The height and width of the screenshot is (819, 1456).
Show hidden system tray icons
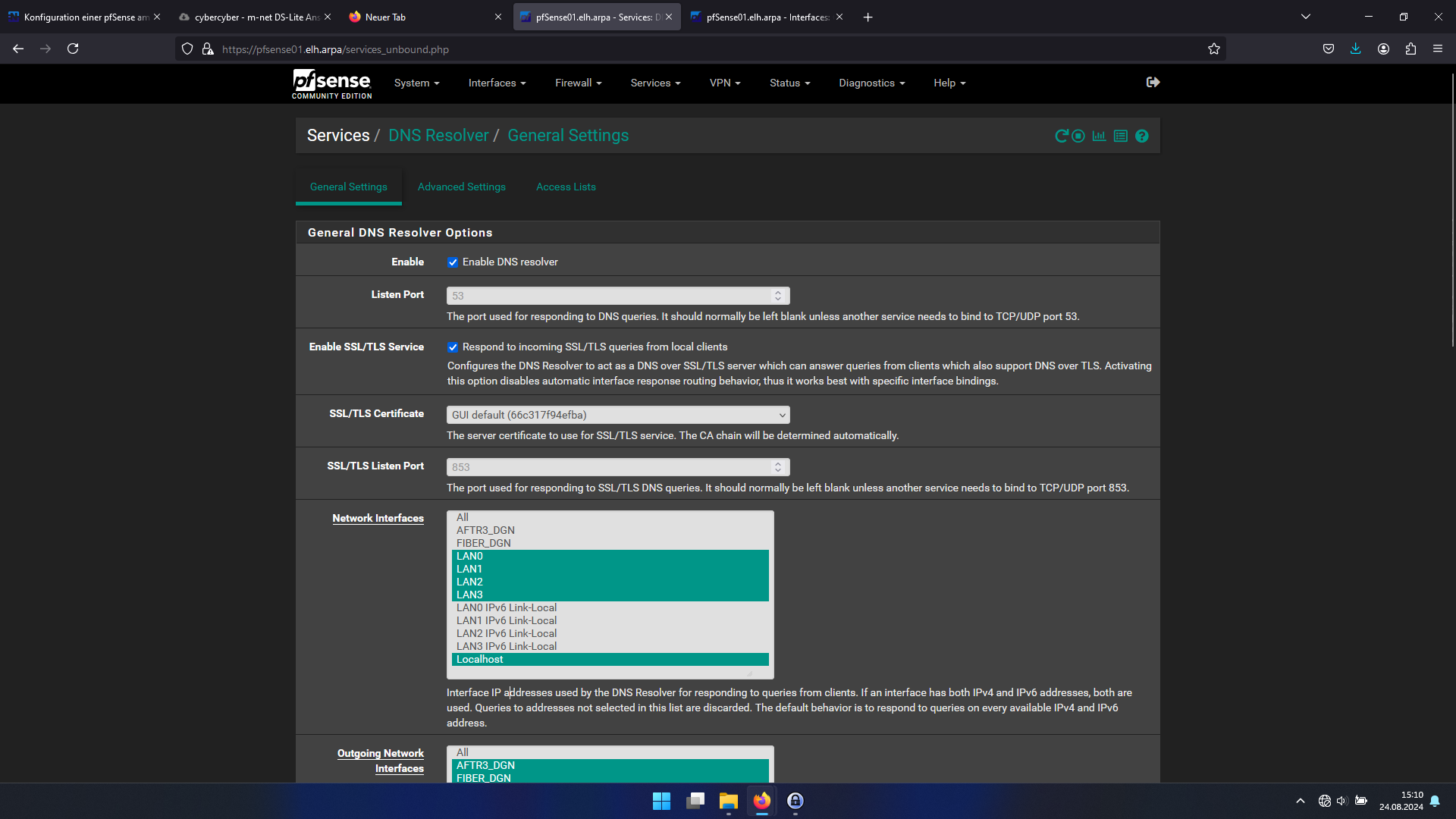click(x=1301, y=801)
